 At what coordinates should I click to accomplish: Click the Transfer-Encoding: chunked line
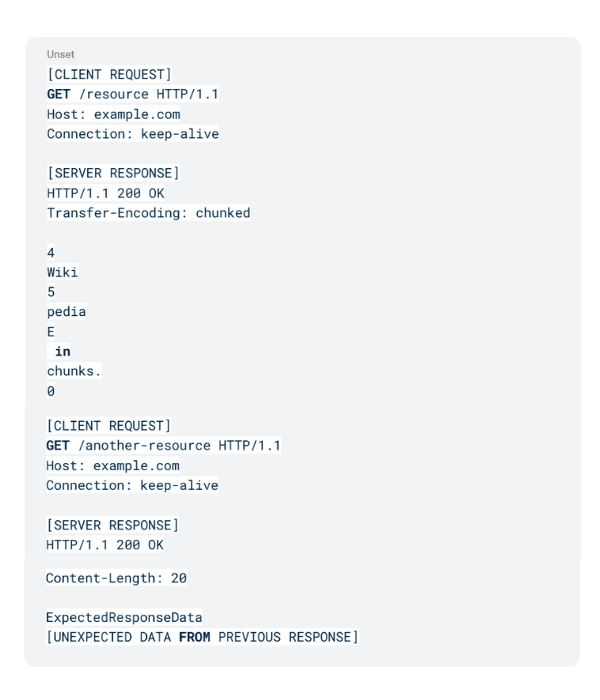149,213
